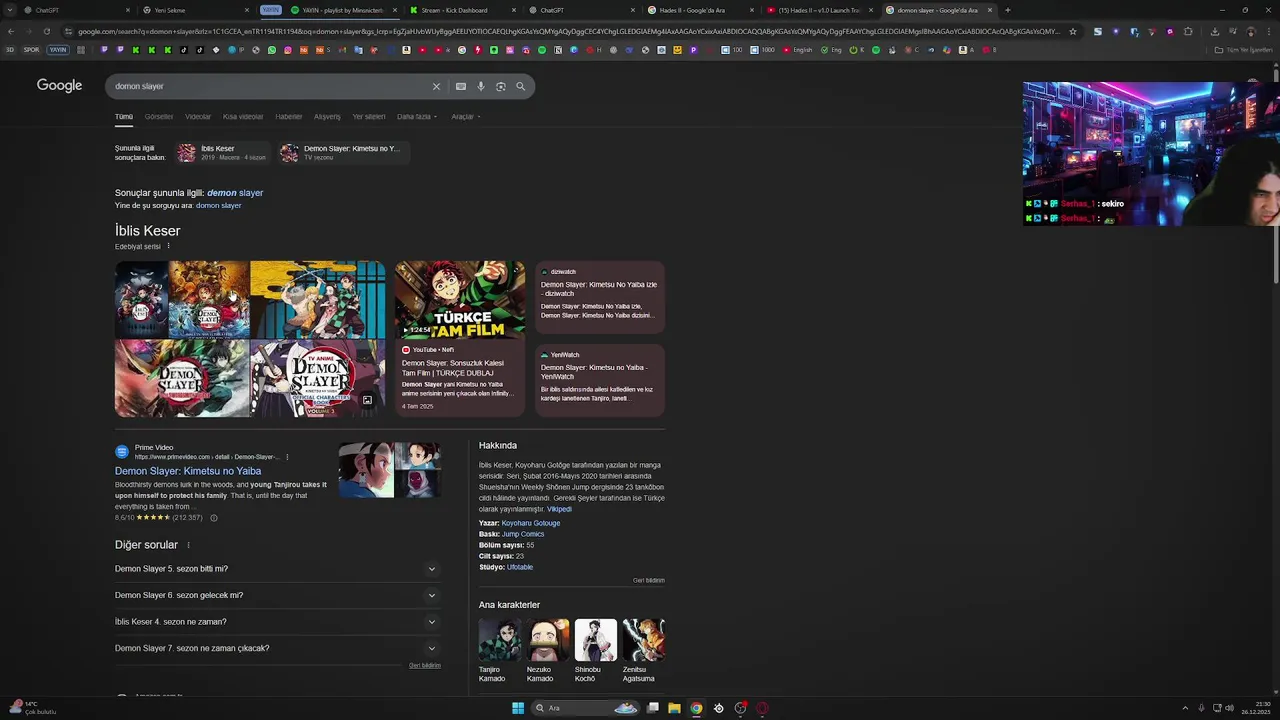
Task: Open Chrome downloads icon
Action: (1215, 31)
